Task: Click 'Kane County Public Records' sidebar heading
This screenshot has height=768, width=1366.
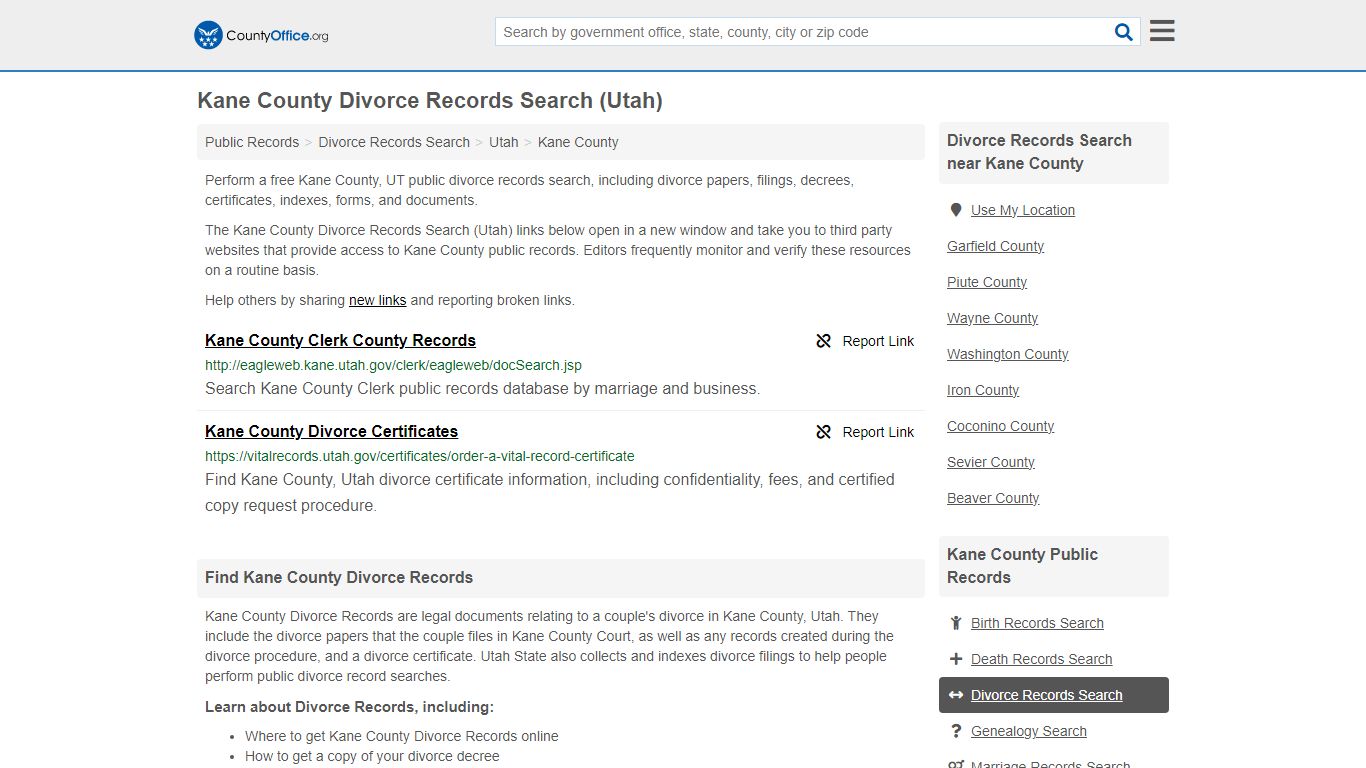Action: [x=1022, y=566]
